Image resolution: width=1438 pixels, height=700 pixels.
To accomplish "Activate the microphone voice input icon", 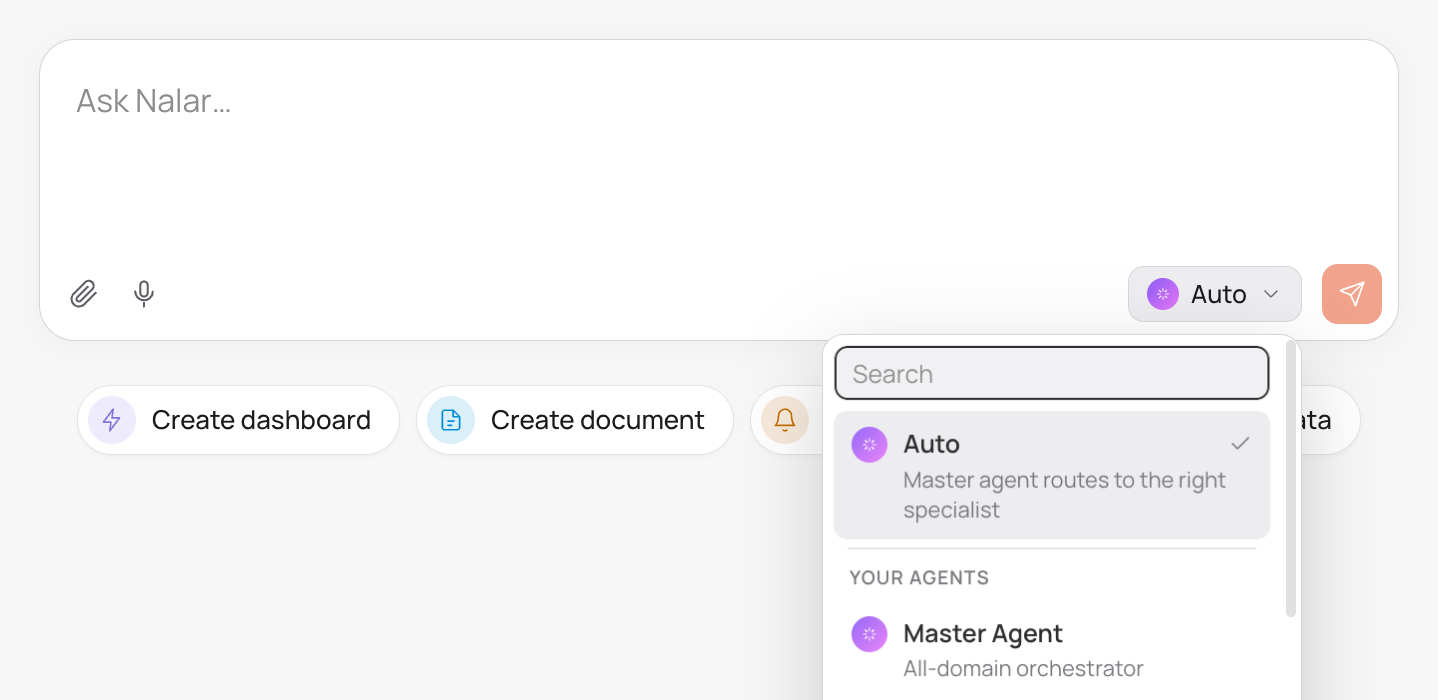I will [144, 294].
